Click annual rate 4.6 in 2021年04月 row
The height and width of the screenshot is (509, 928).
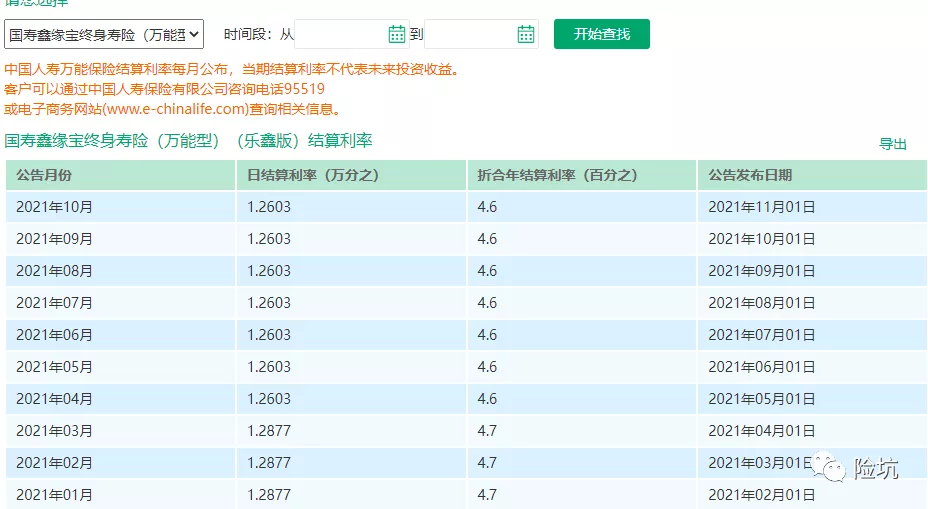tap(582, 399)
